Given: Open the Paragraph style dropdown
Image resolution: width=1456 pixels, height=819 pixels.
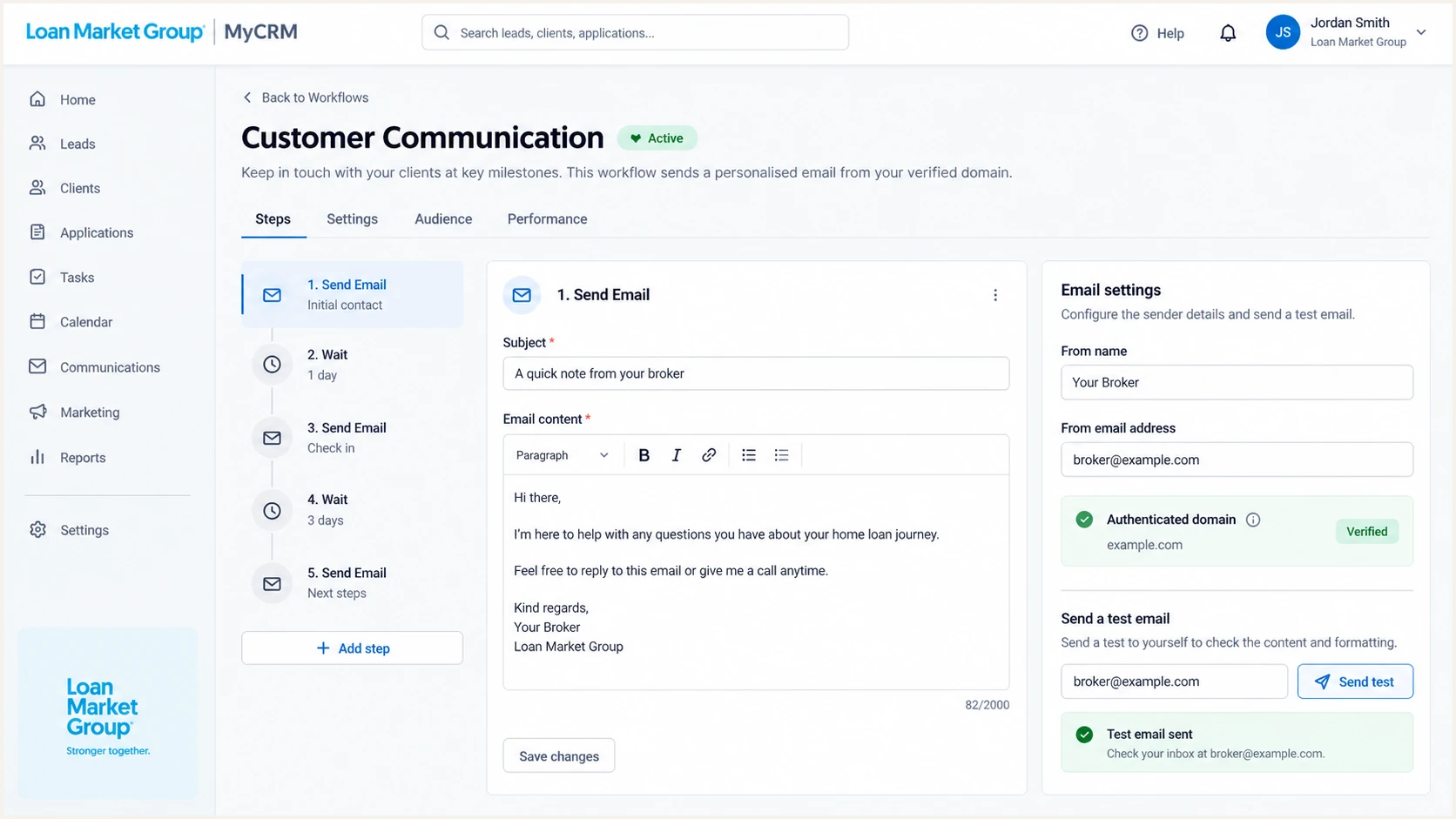Looking at the screenshot, I should click(x=562, y=455).
